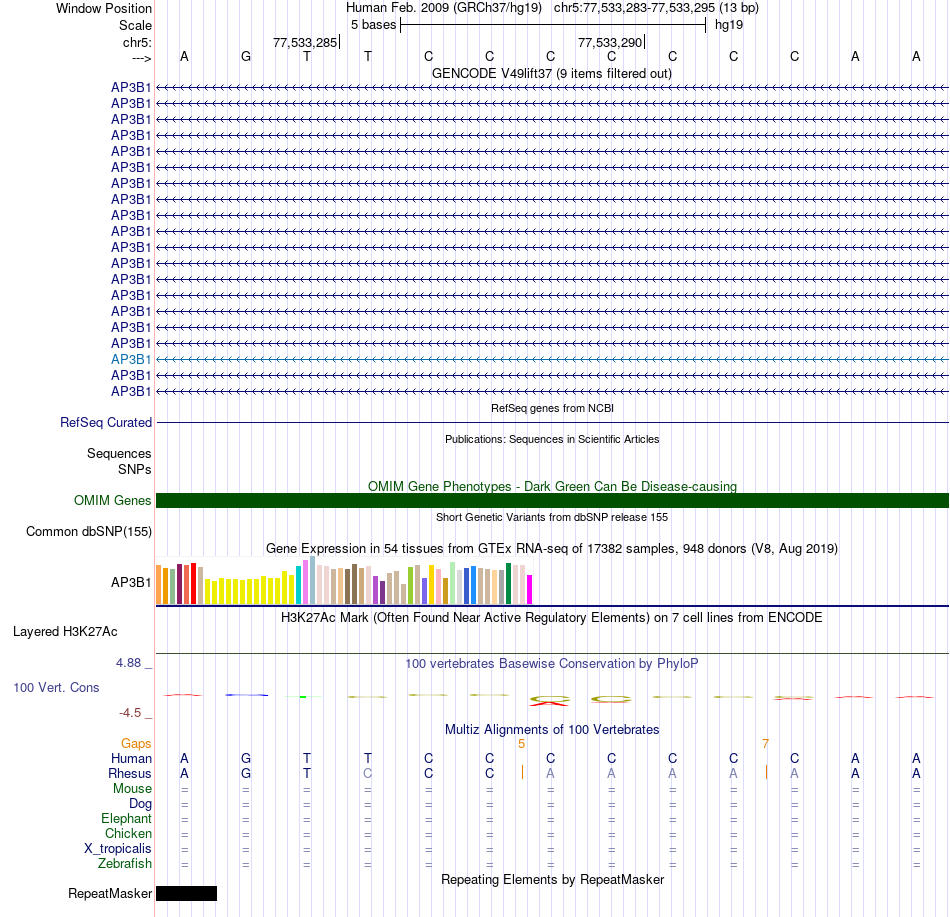Click the X_tropicalis alignment row label
Image resolution: width=950 pixels, height=917 pixels.
[x=118, y=849]
